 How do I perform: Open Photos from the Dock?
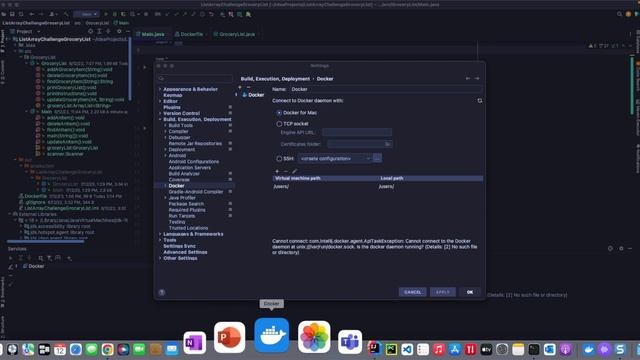pos(314,337)
